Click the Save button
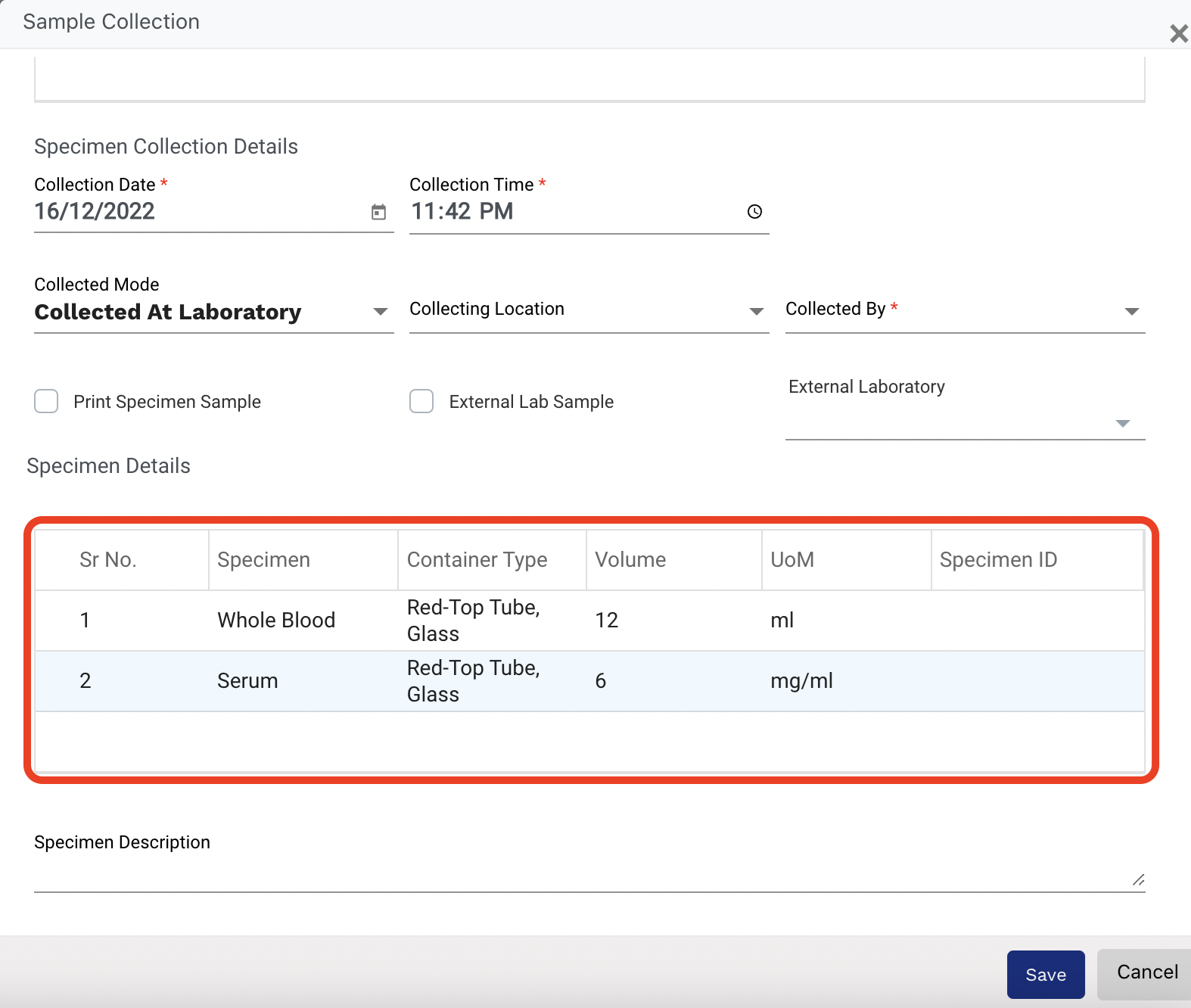 [1045, 975]
